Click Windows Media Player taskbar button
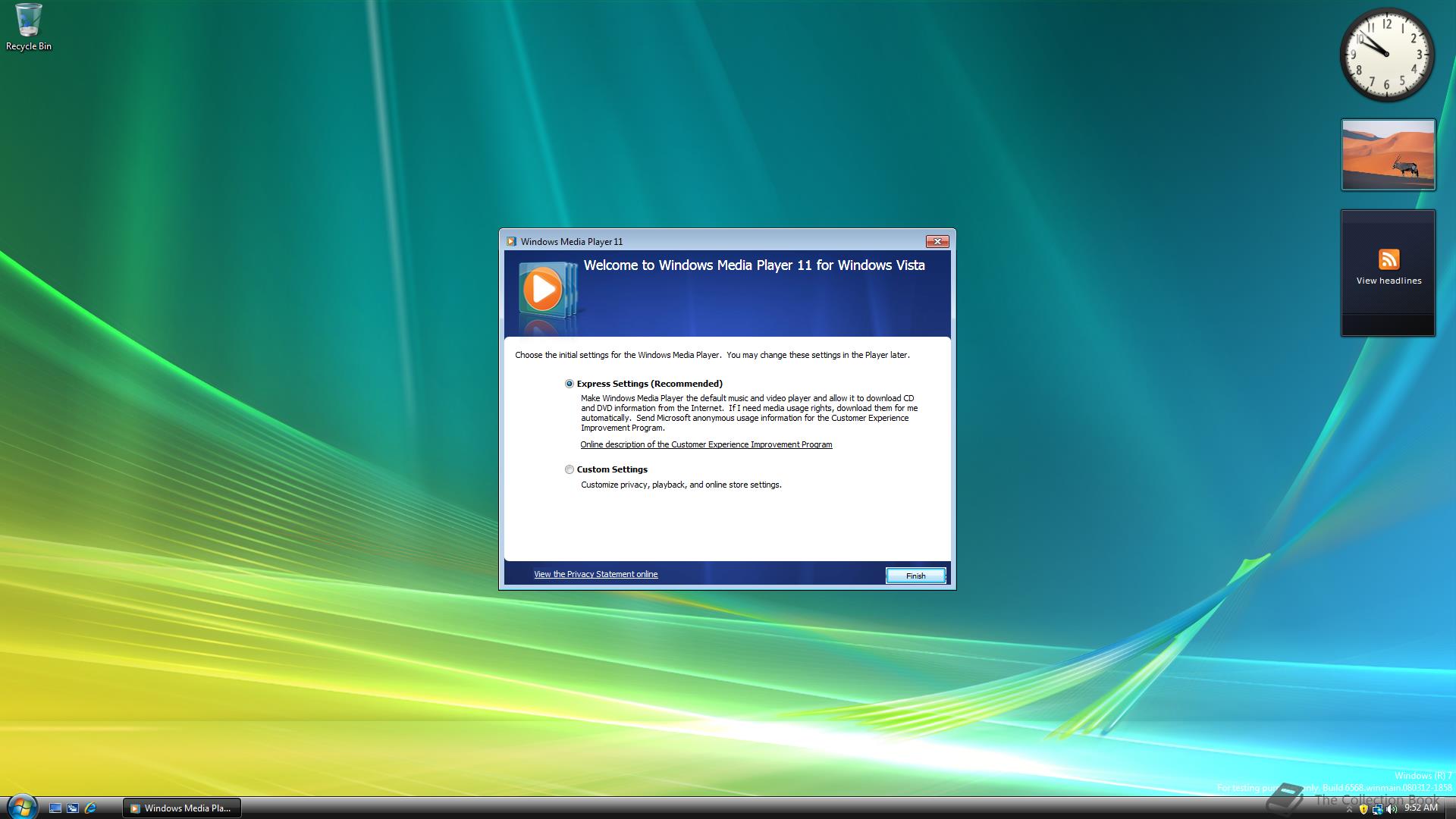 (x=181, y=808)
